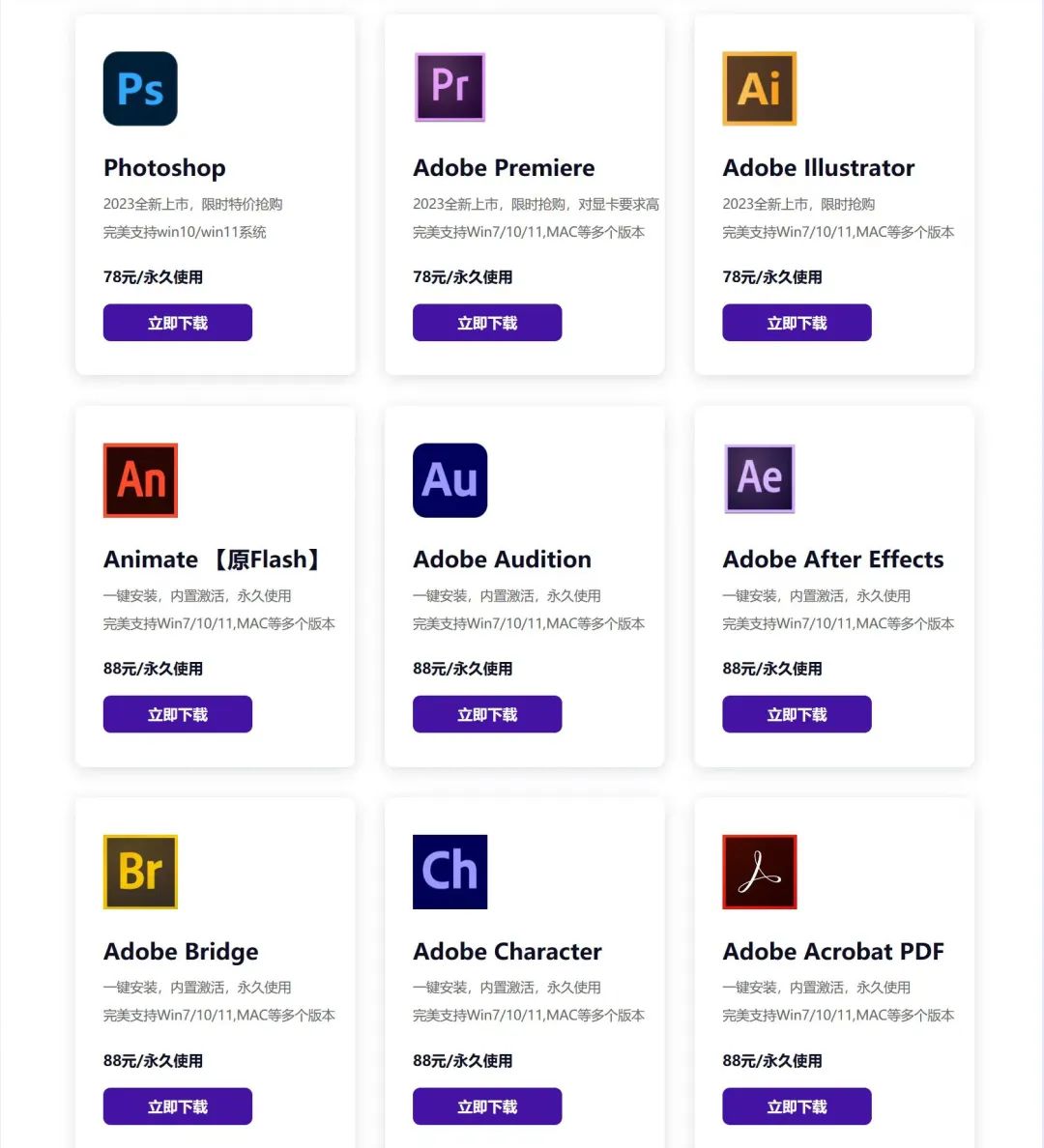The height and width of the screenshot is (1148, 1044).
Task: Click the Adobe Audition Au icon
Action: pos(449,480)
